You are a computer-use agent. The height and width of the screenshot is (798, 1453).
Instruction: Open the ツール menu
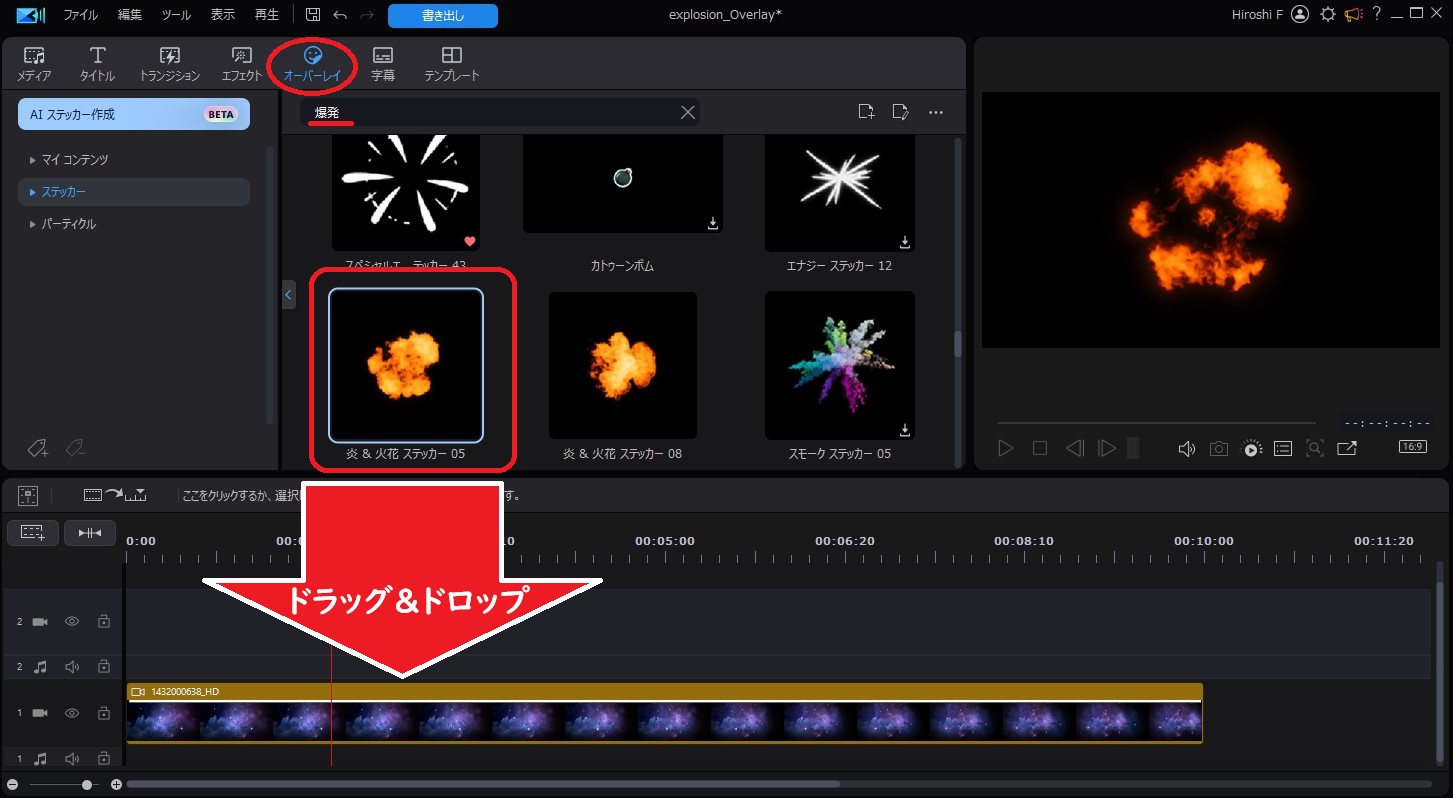tap(176, 15)
